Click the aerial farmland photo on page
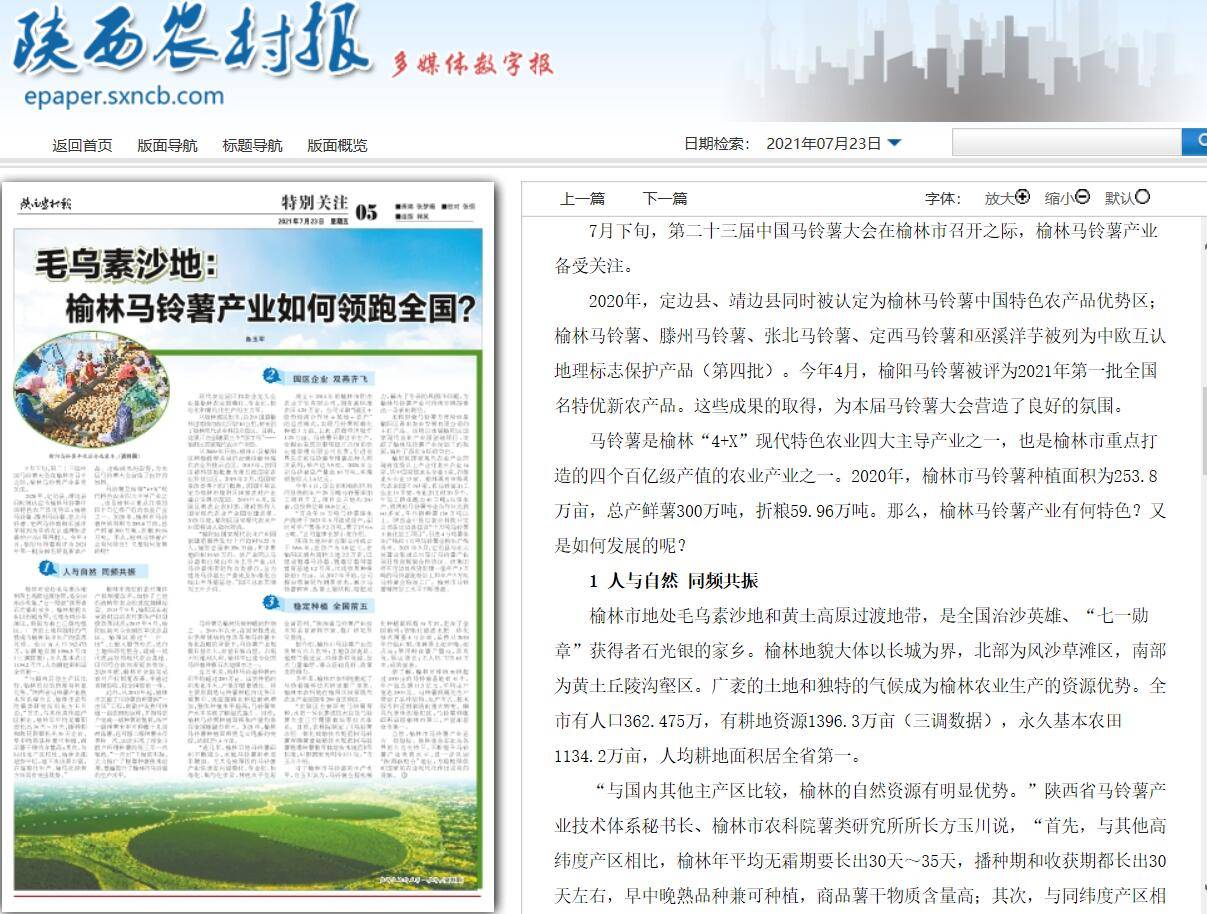The height and width of the screenshot is (914, 1207). [x=248, y=838]
